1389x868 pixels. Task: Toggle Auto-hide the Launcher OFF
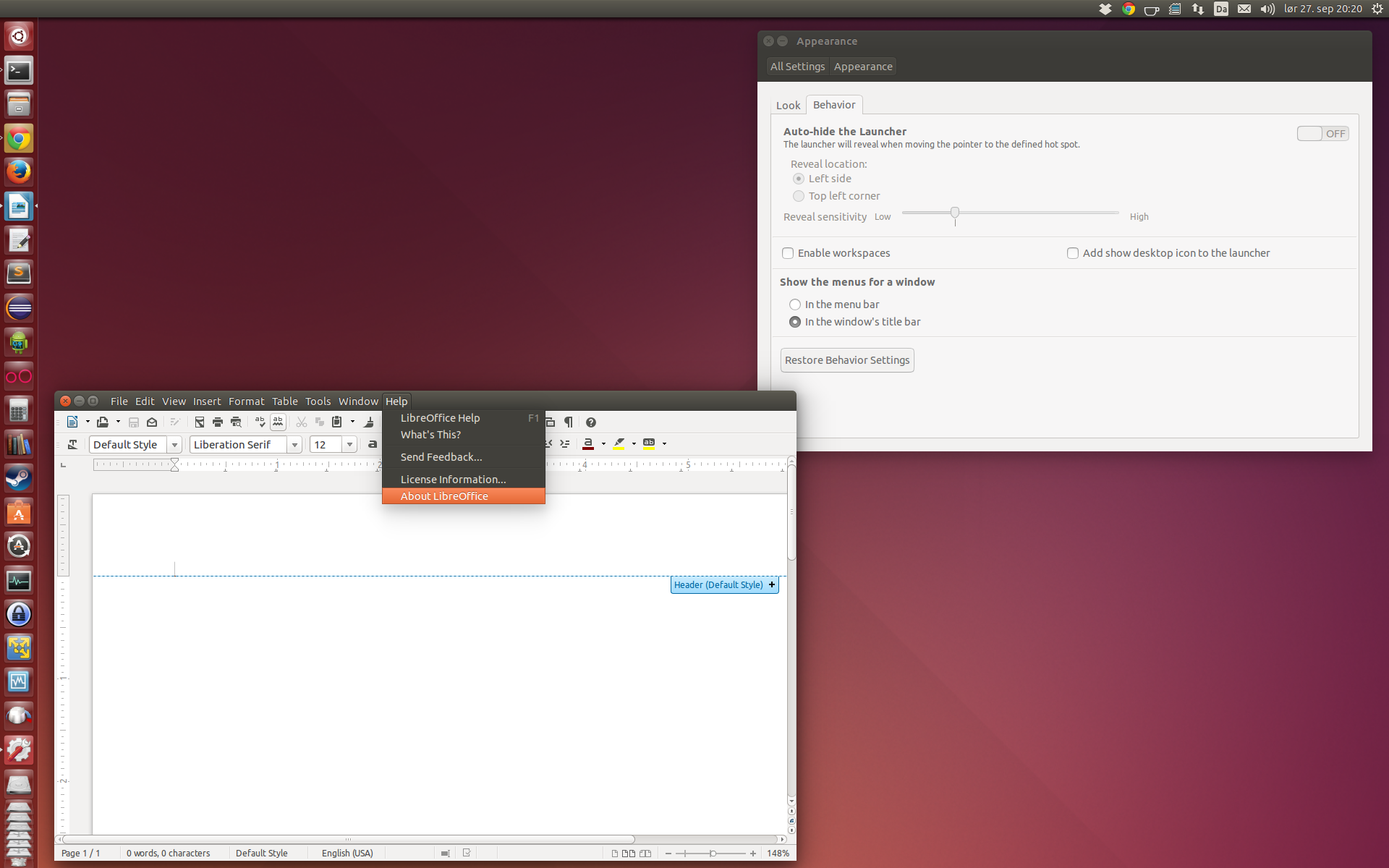coord(1323,133)
